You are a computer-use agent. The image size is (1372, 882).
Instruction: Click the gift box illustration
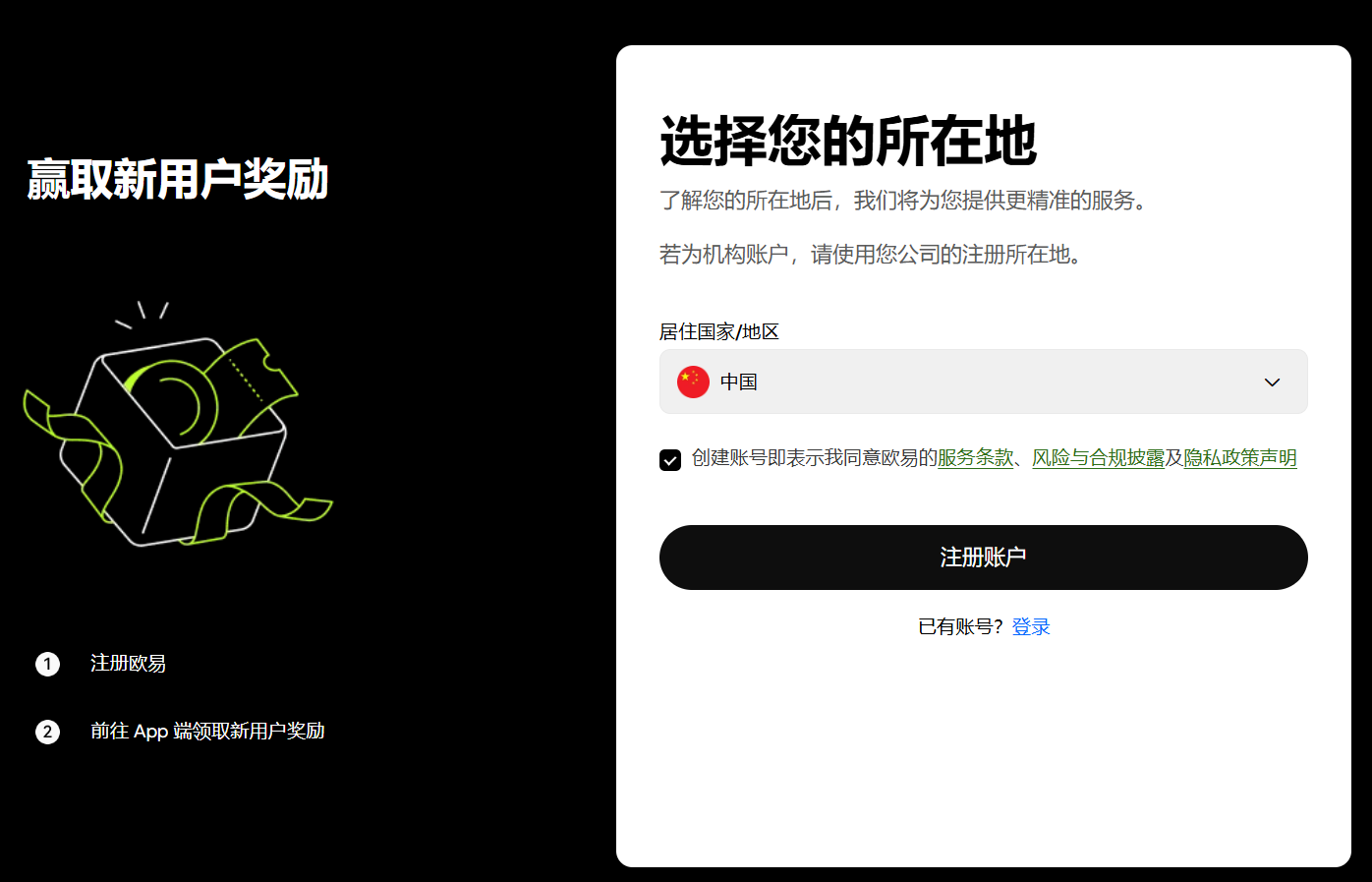pyautogui.click(x=178, y=424)
